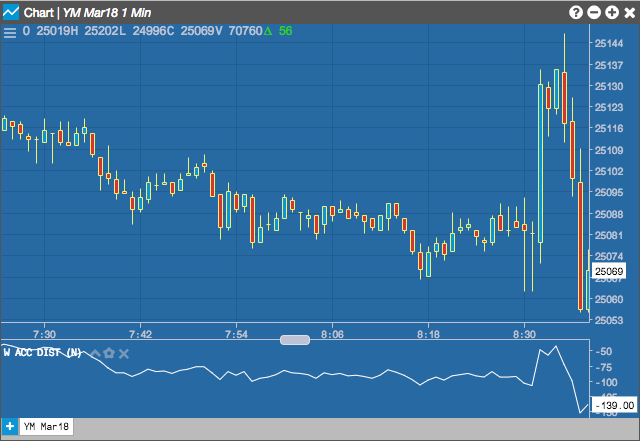Click the W ACC DIST (N) study label

pyautogui.click(x=42, y=352)
